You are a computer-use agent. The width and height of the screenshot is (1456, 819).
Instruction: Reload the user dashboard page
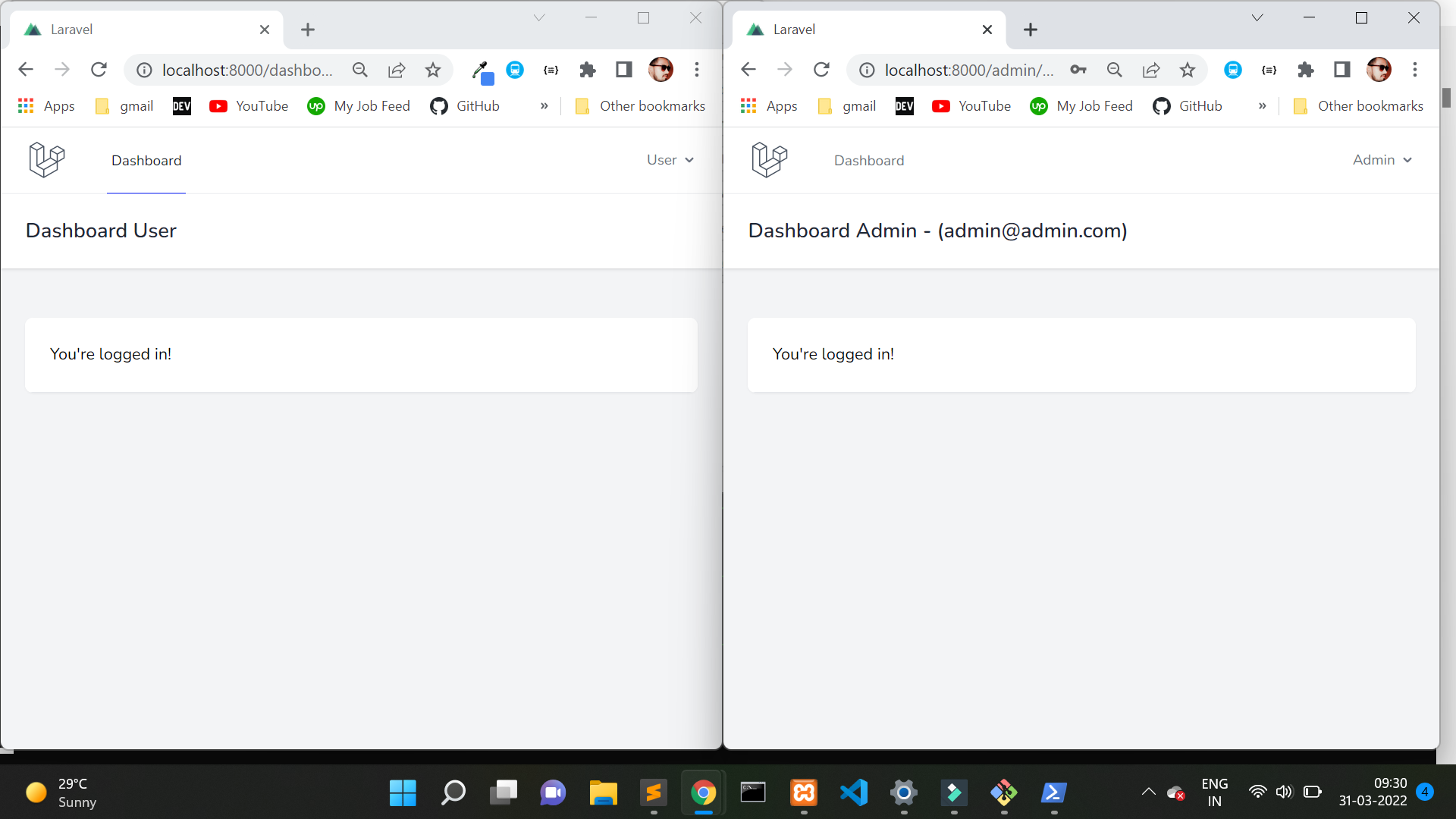pos(99,71)
